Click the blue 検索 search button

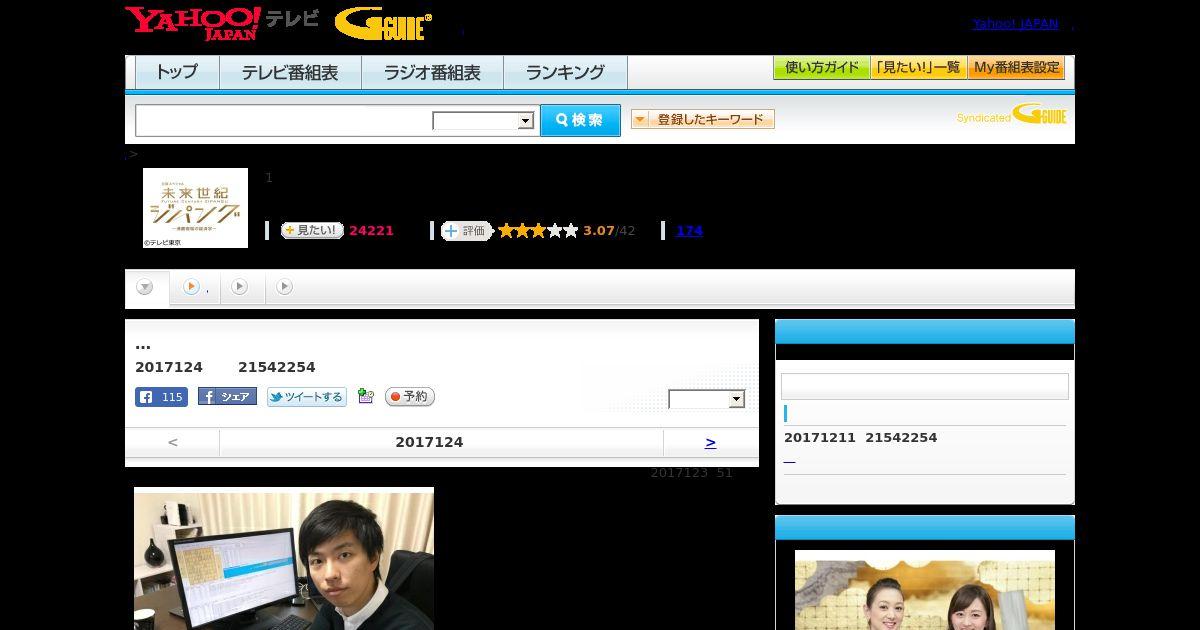(x=580, y=120)
